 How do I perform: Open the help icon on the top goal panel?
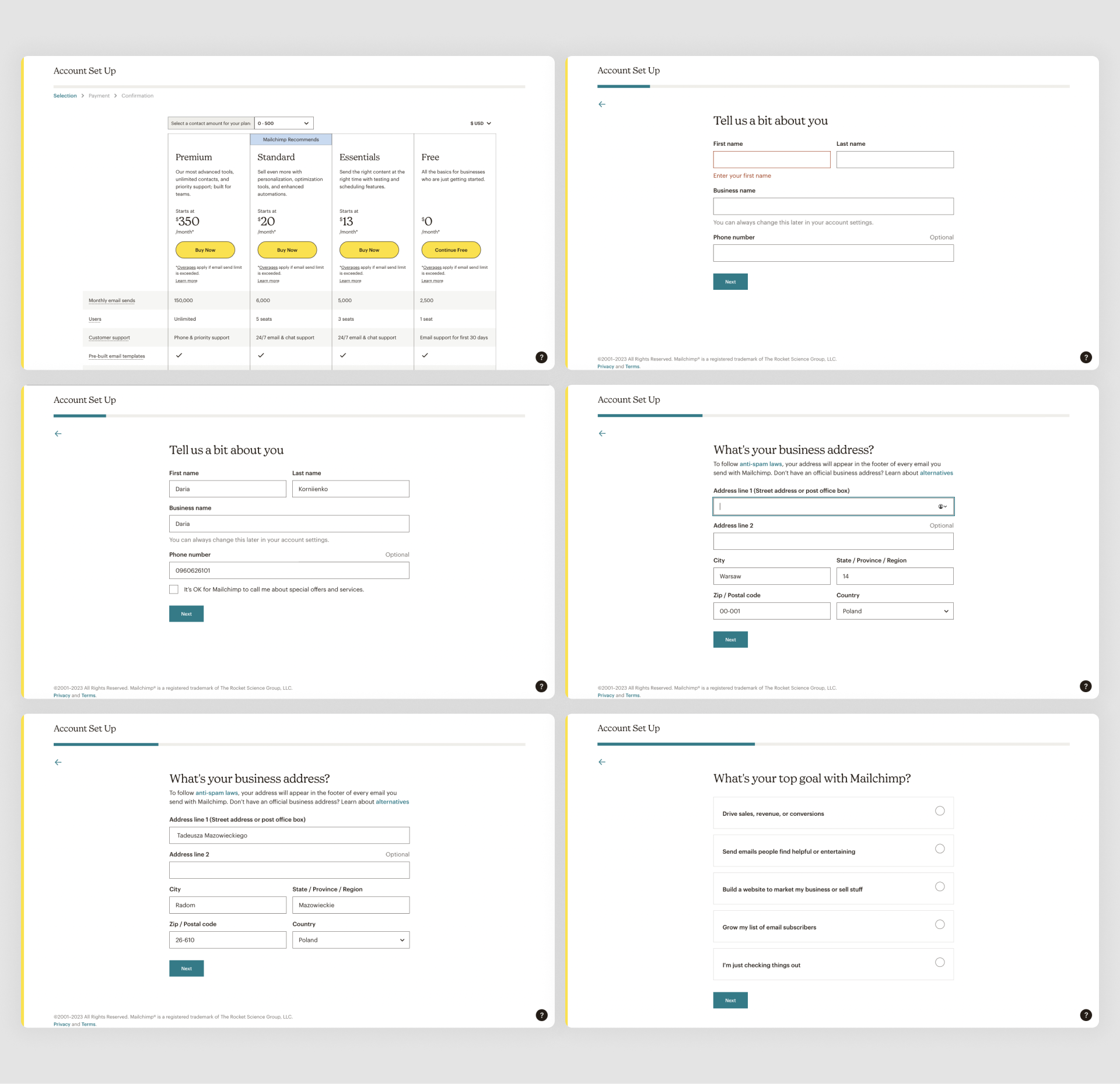click(x=1086, y=1015)
